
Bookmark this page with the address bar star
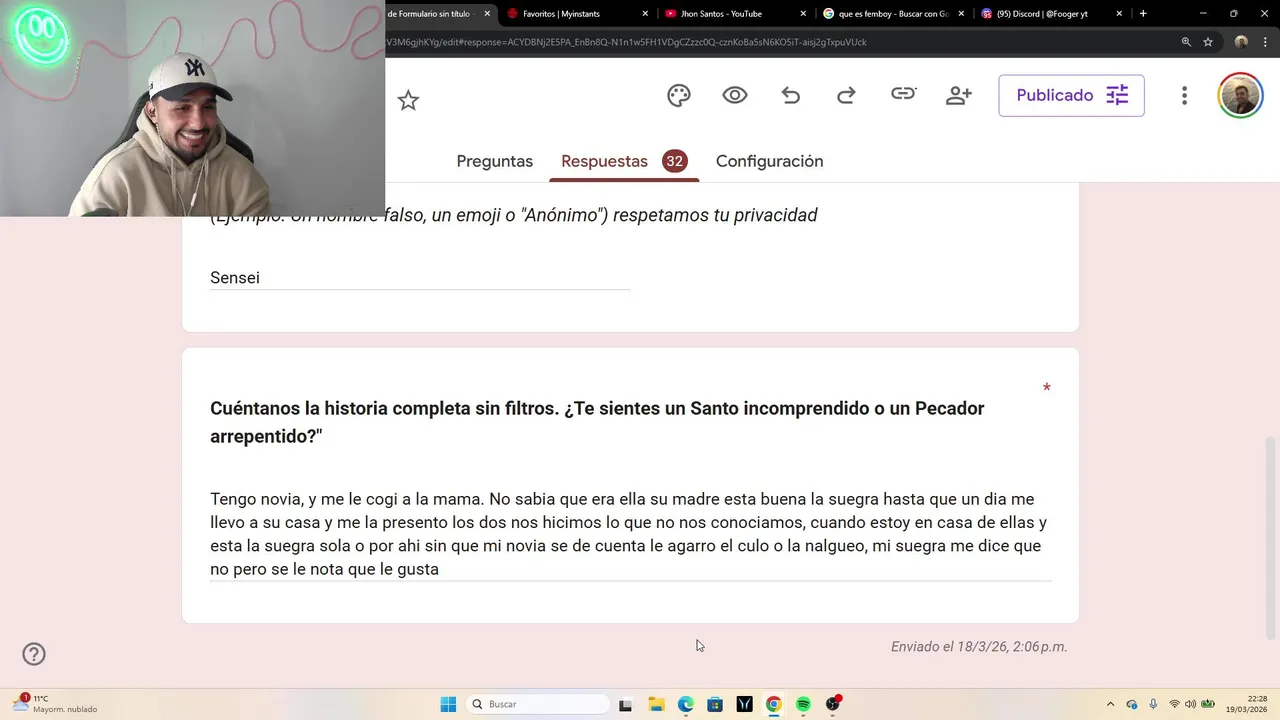(x=1208, y=42)
